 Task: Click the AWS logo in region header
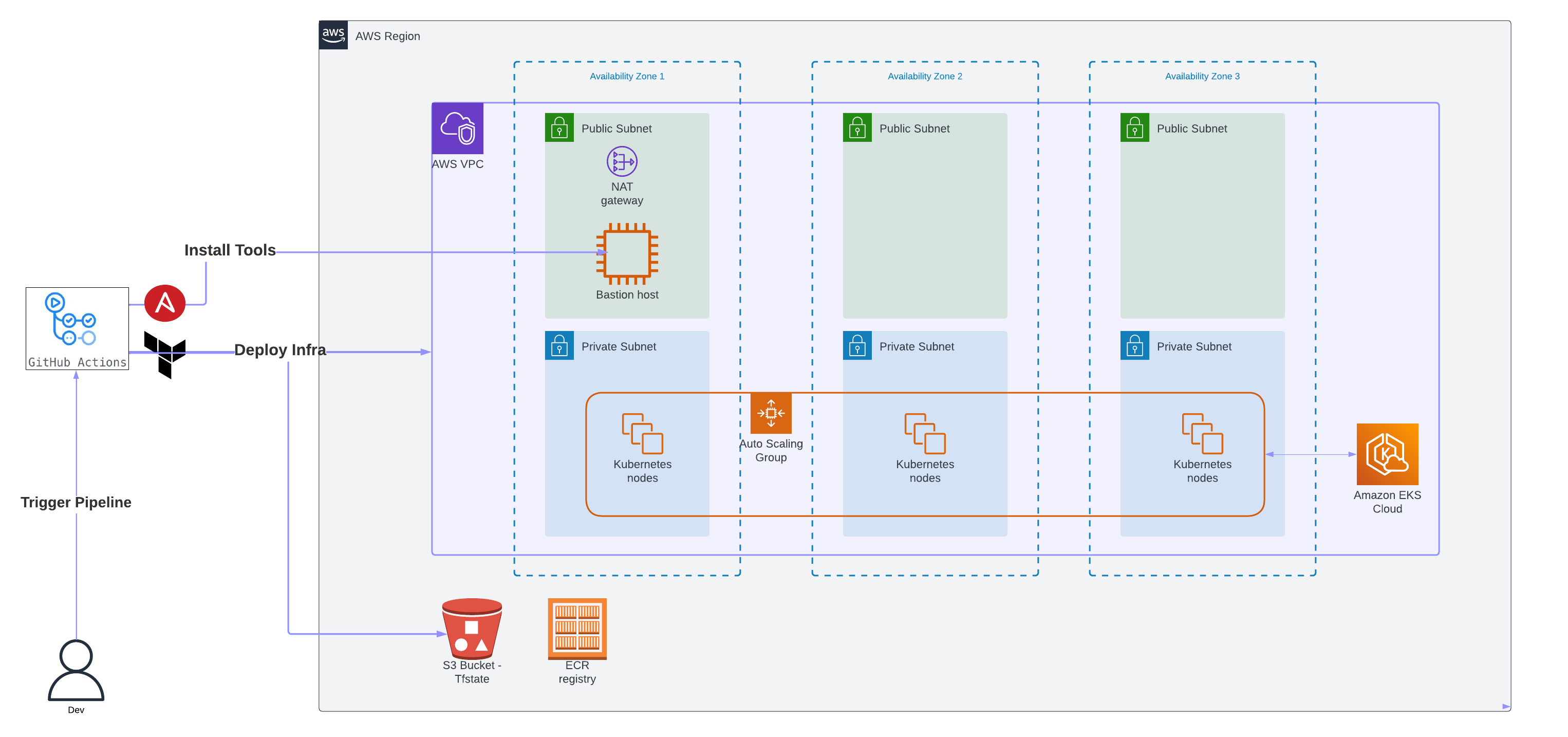coord(333,35)
